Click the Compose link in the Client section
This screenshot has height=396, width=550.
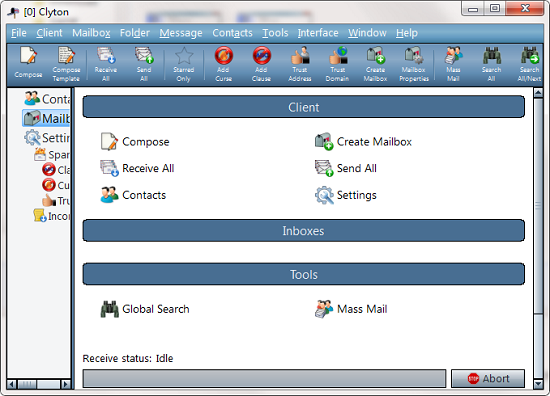[135, 142]
